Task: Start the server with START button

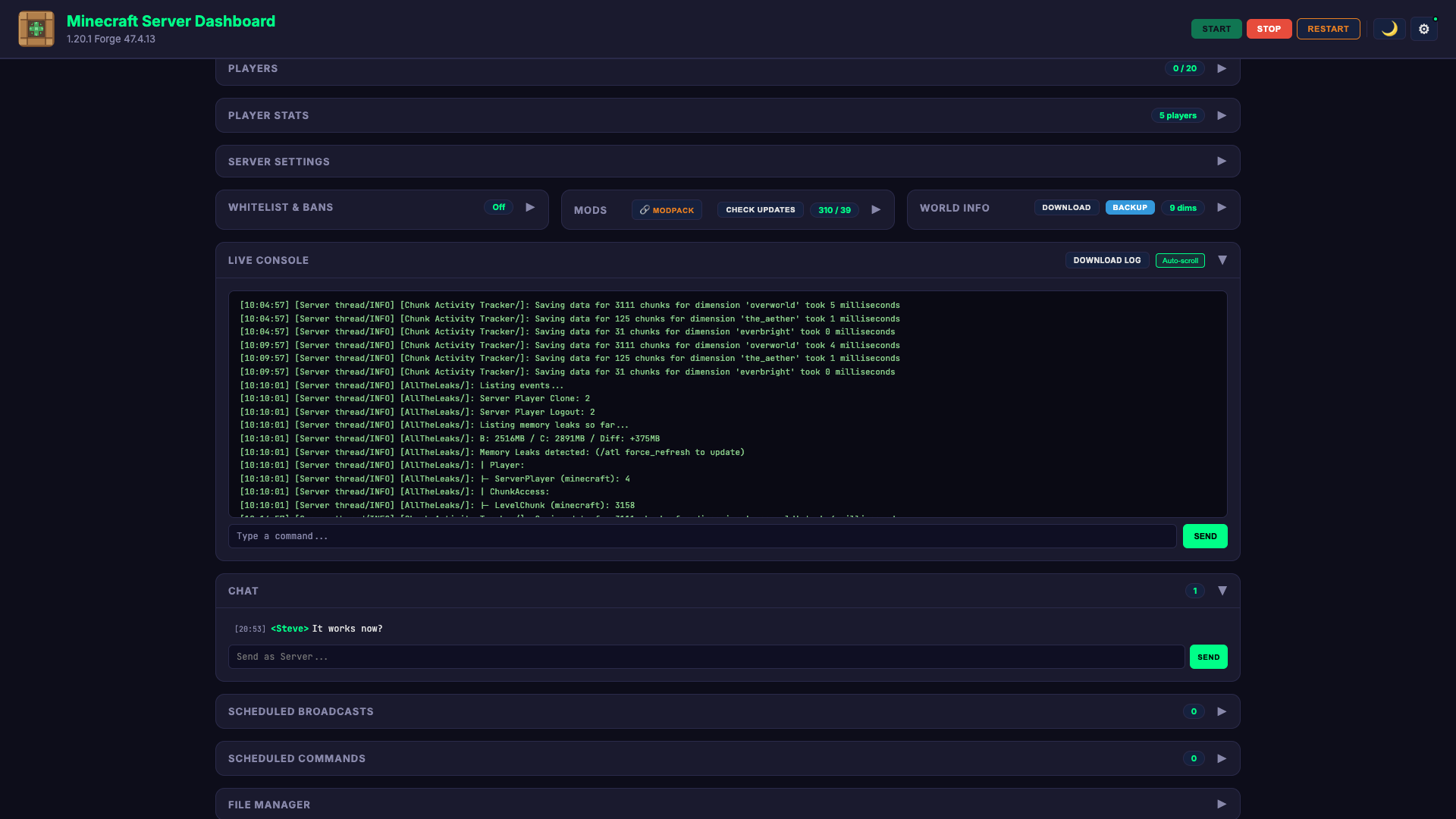Action: coord(1216,29)
